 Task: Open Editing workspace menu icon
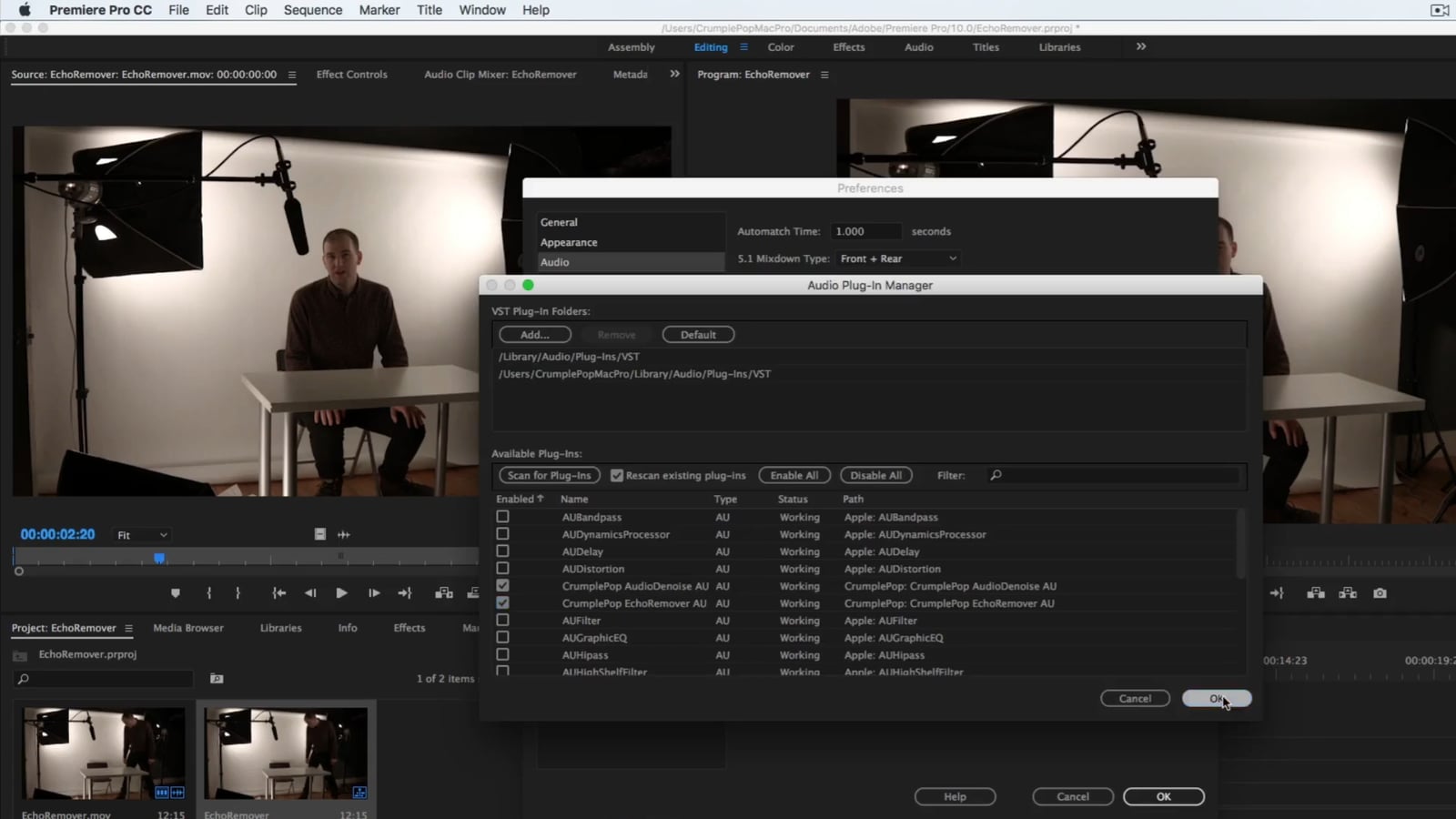click(743, 47)
